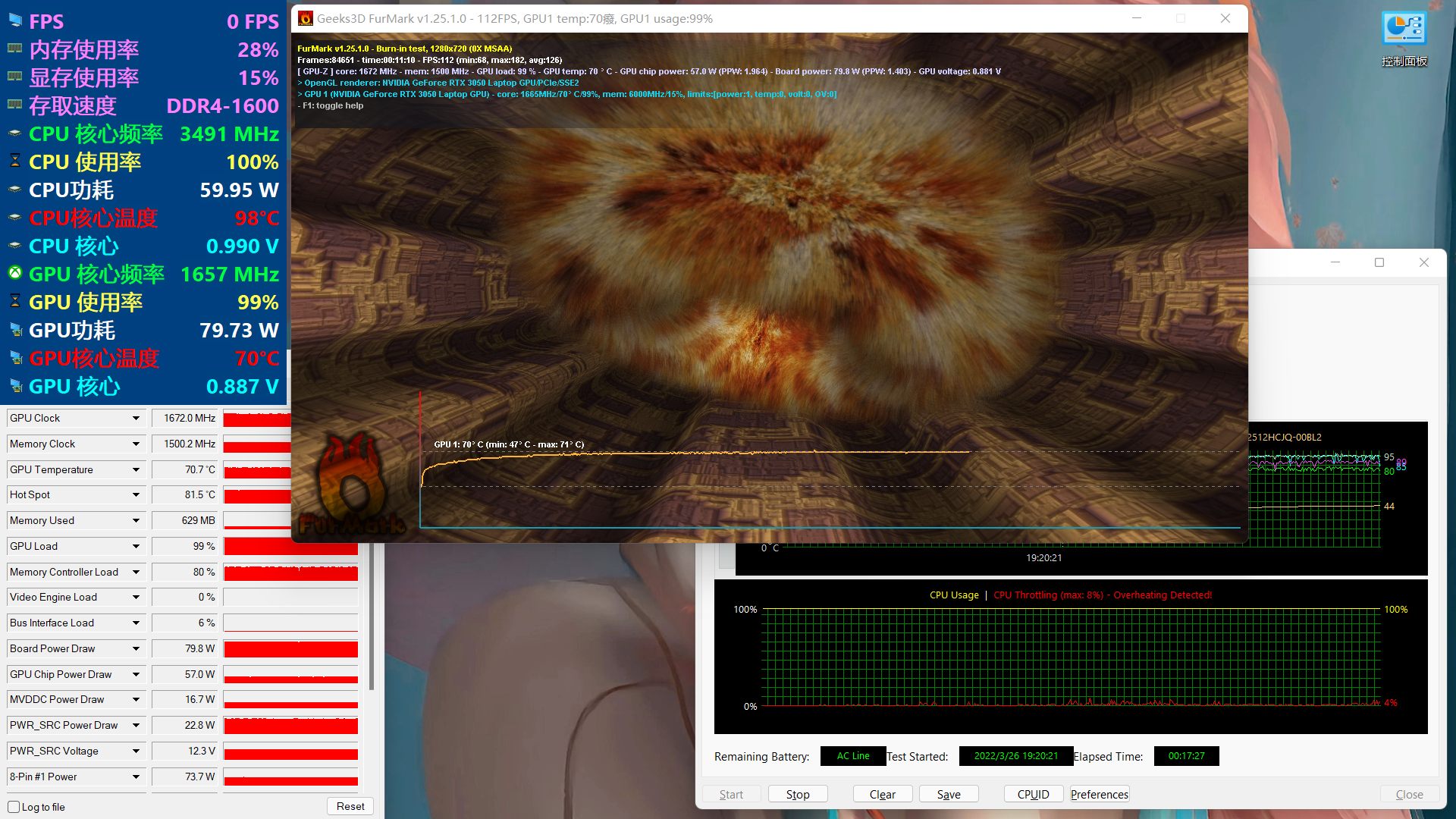
Task: Click the Test Started 2022/3/26 timestamp field
Action: pyautogui.click(x=1016, y=756)
